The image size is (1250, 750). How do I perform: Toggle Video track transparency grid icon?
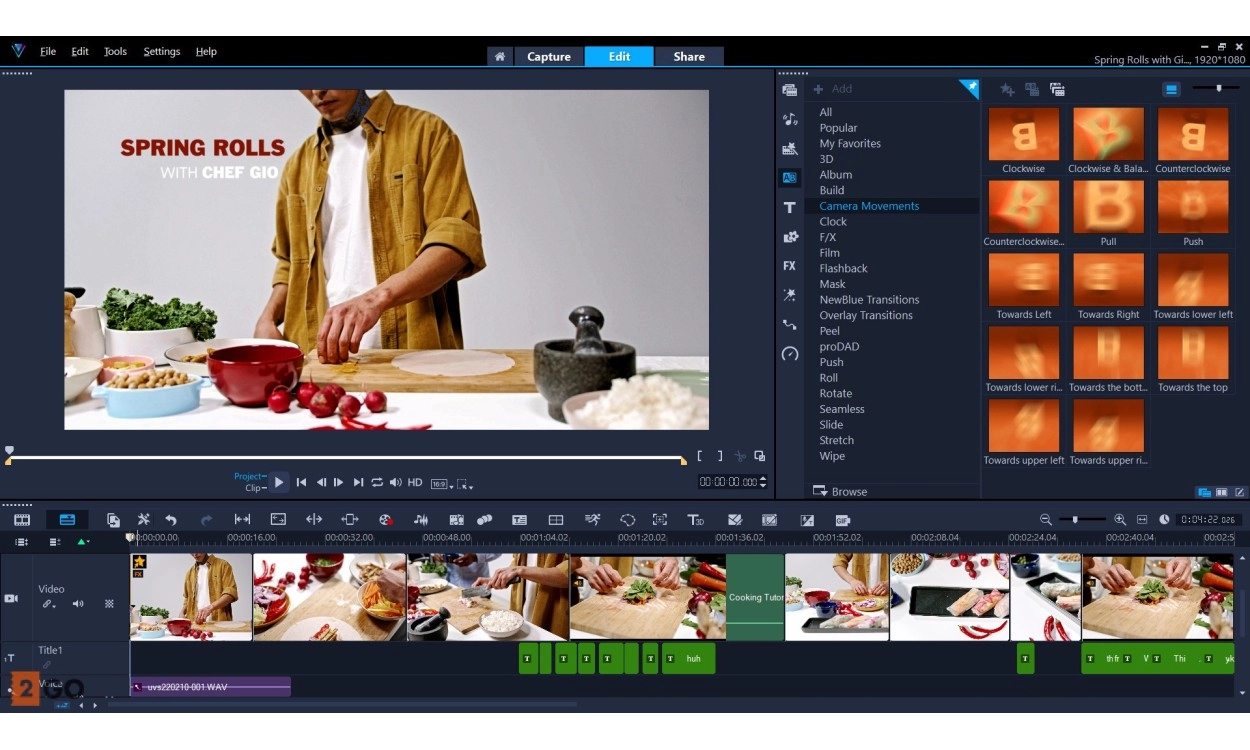pos(110,604)
